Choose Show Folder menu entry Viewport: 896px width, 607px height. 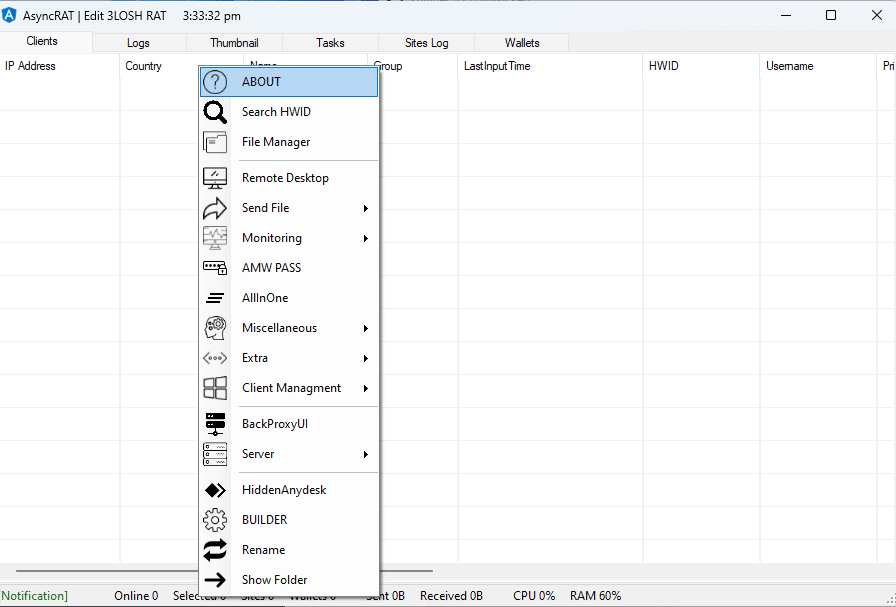click(x=289, y=580)
